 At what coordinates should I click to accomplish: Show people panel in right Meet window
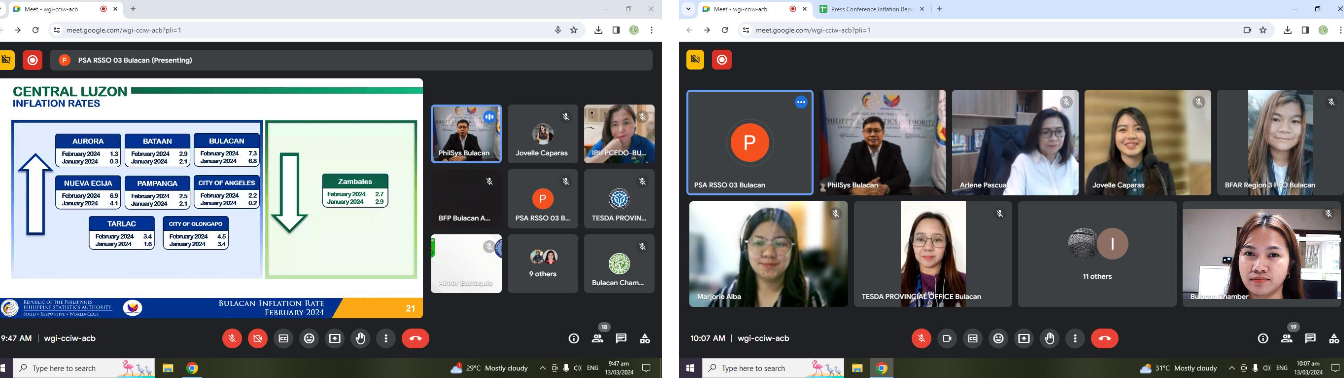point(1287,338)
